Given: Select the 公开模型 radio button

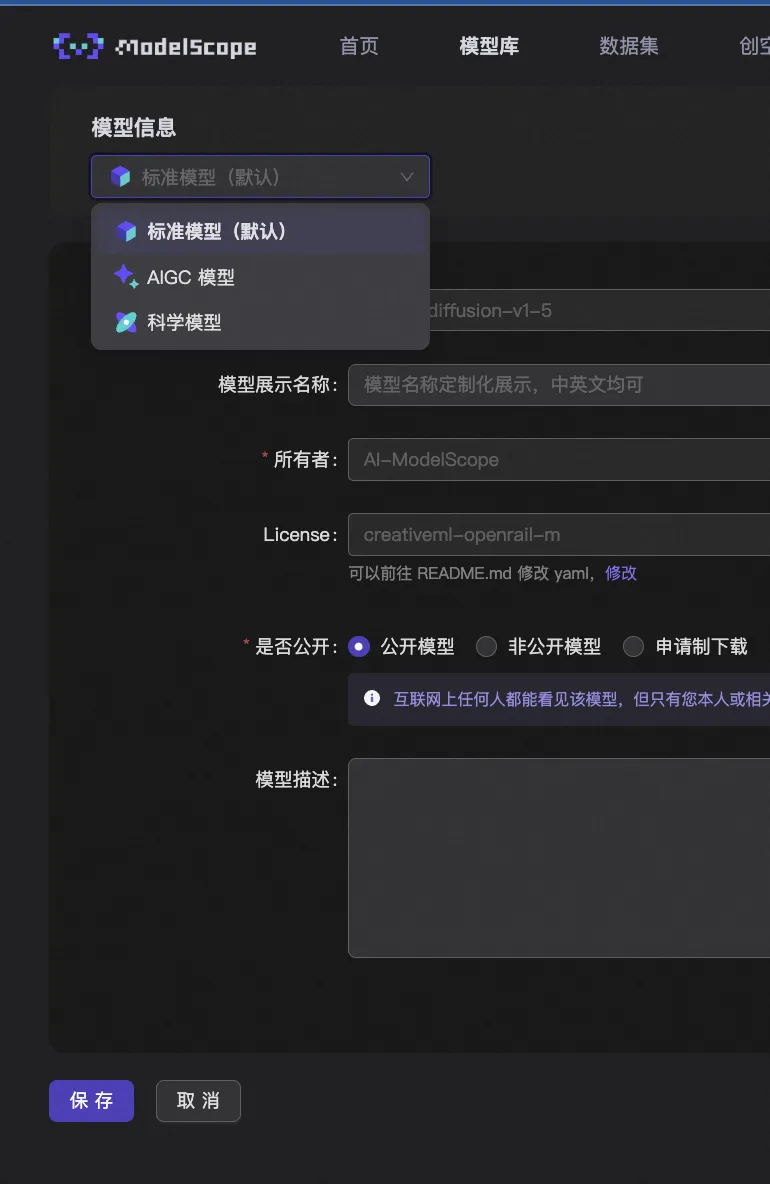Looking at the screenshot, I should pyautogui.click(x=359, y=647).
